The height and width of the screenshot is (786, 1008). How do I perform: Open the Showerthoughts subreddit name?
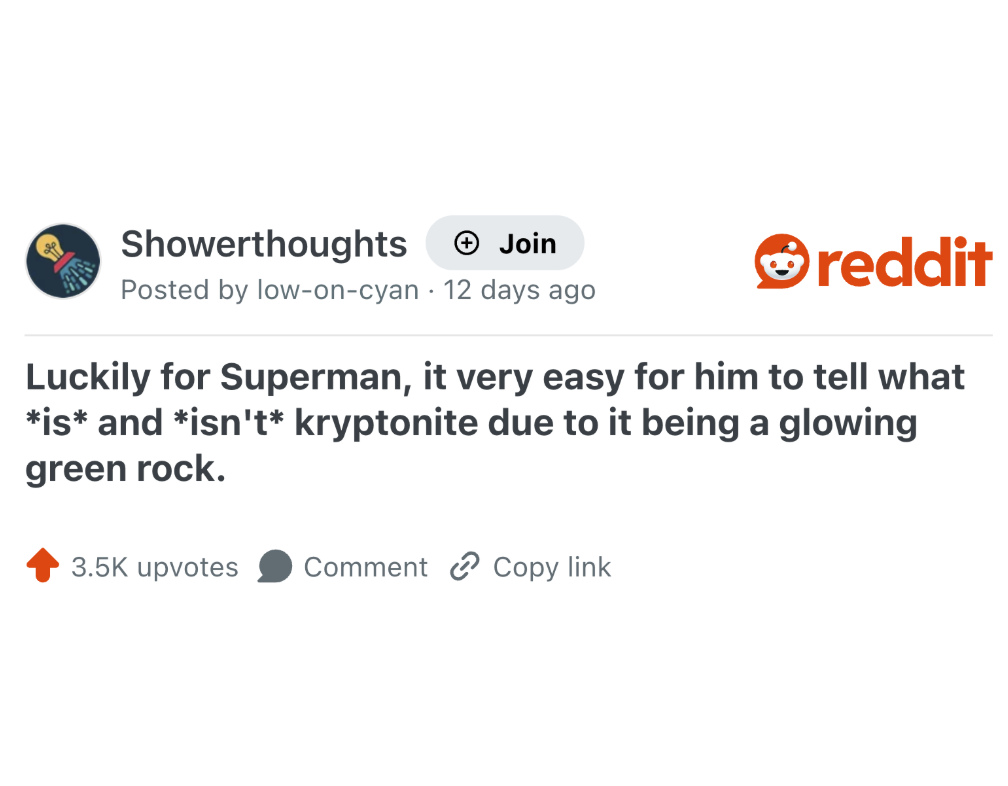pyautogui.click(x=264, y=243)
